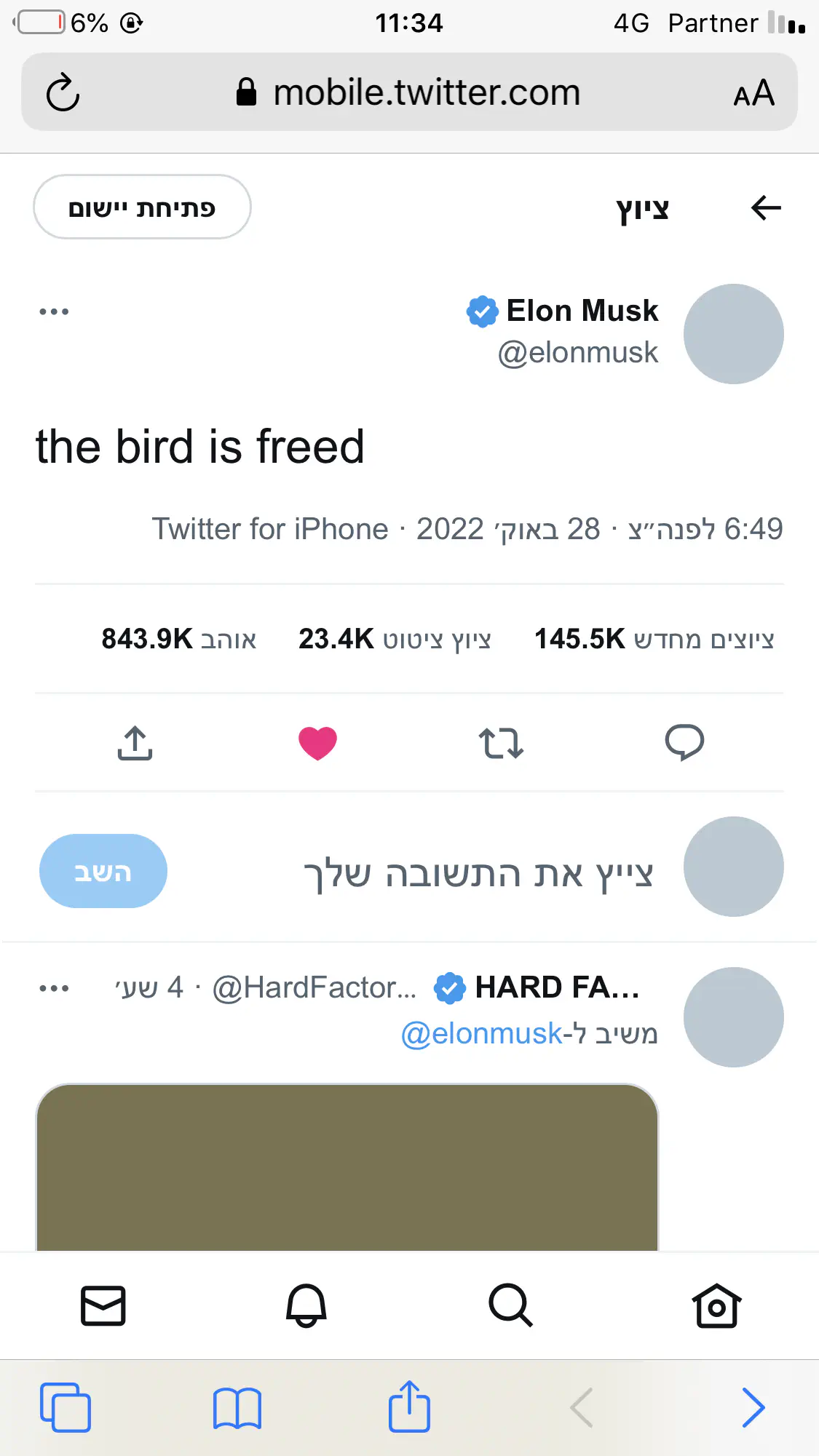Toggle the pink like heart
This screenshot has height=1456, width=819.
click(317, 743)
